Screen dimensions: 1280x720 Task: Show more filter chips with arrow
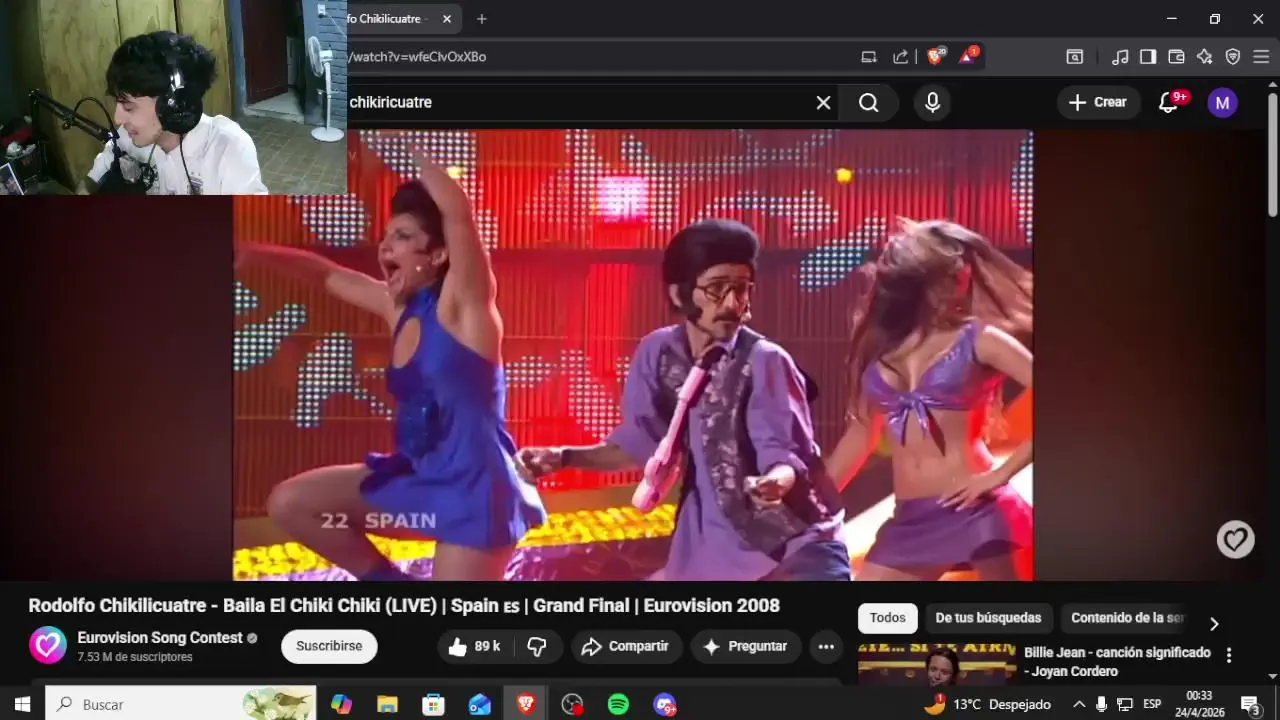click(x=1214, y=624)
